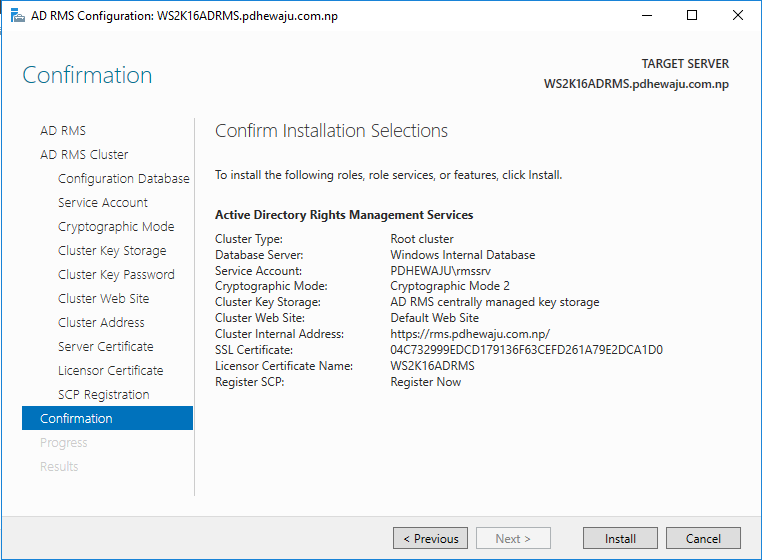762x560 pixels.
Task: Click the https://rms.pdhewaju.com.np/ address
Action: click(470, 334)
